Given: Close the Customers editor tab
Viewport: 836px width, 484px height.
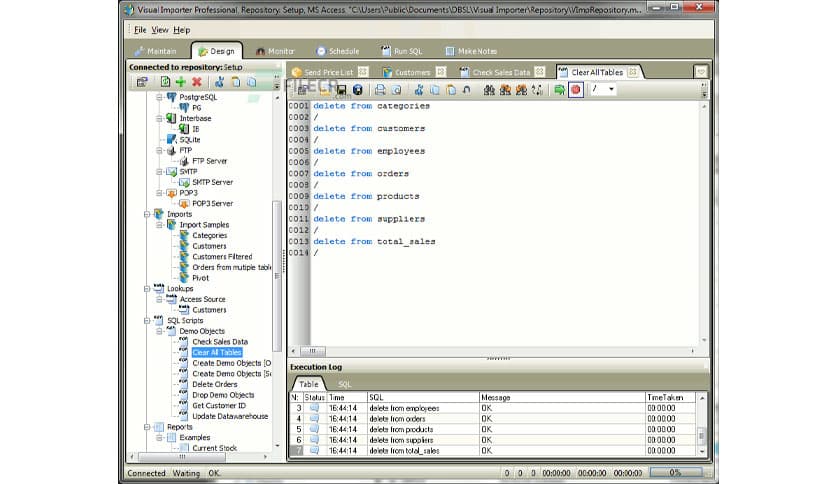Looking at the screenshot, I should pos(440,71).
